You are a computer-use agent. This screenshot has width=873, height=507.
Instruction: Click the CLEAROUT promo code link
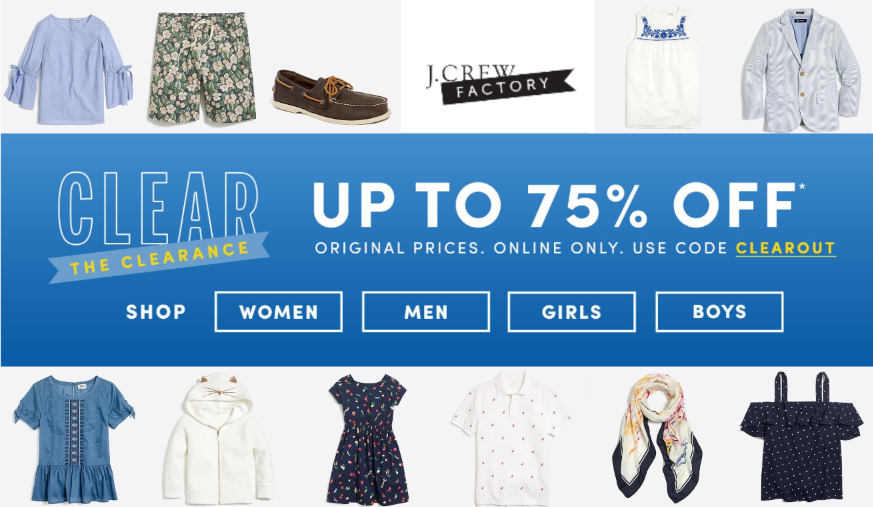(x=786, y=248)
